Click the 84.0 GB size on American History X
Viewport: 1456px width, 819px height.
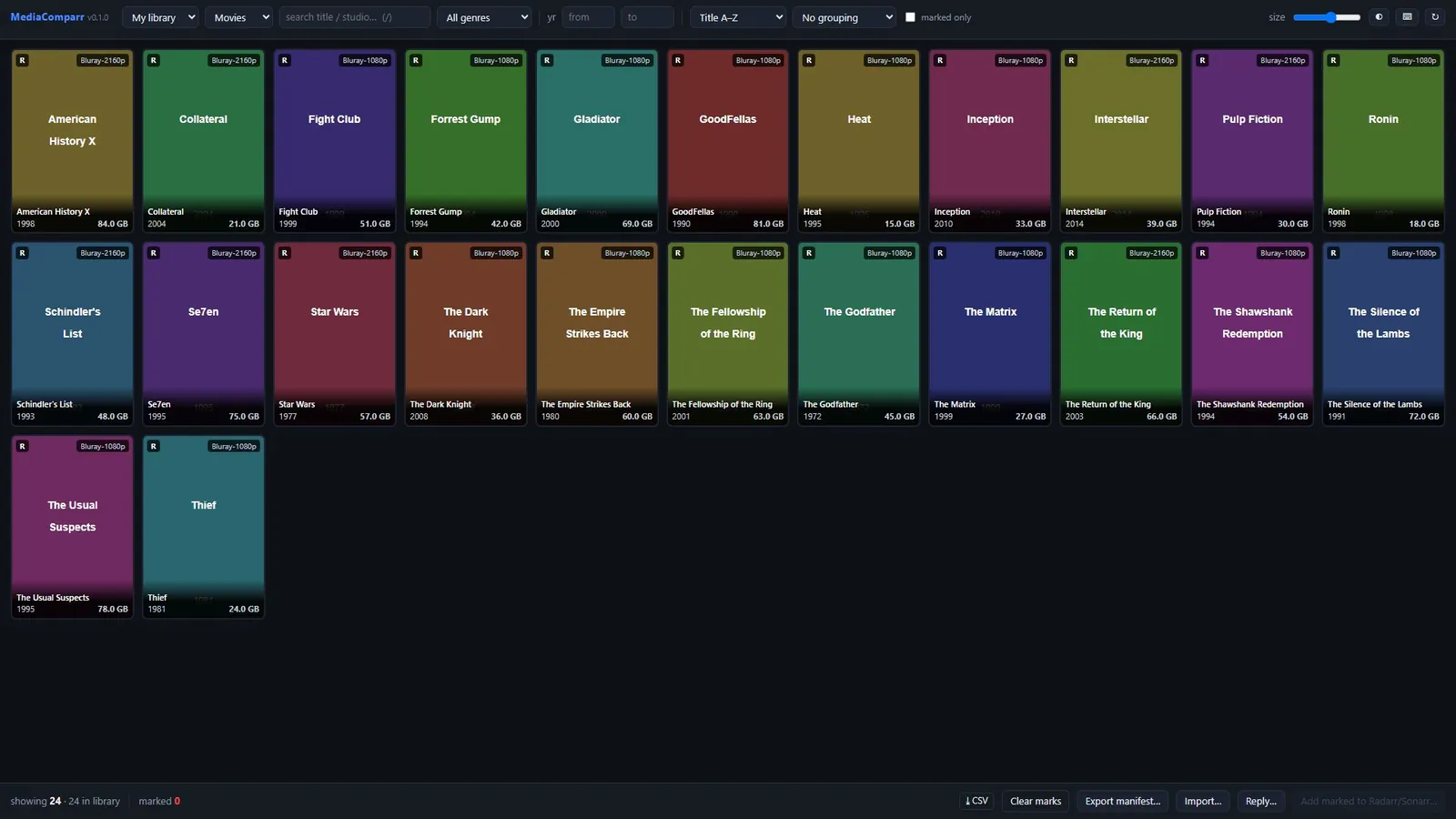click(113, 224)
